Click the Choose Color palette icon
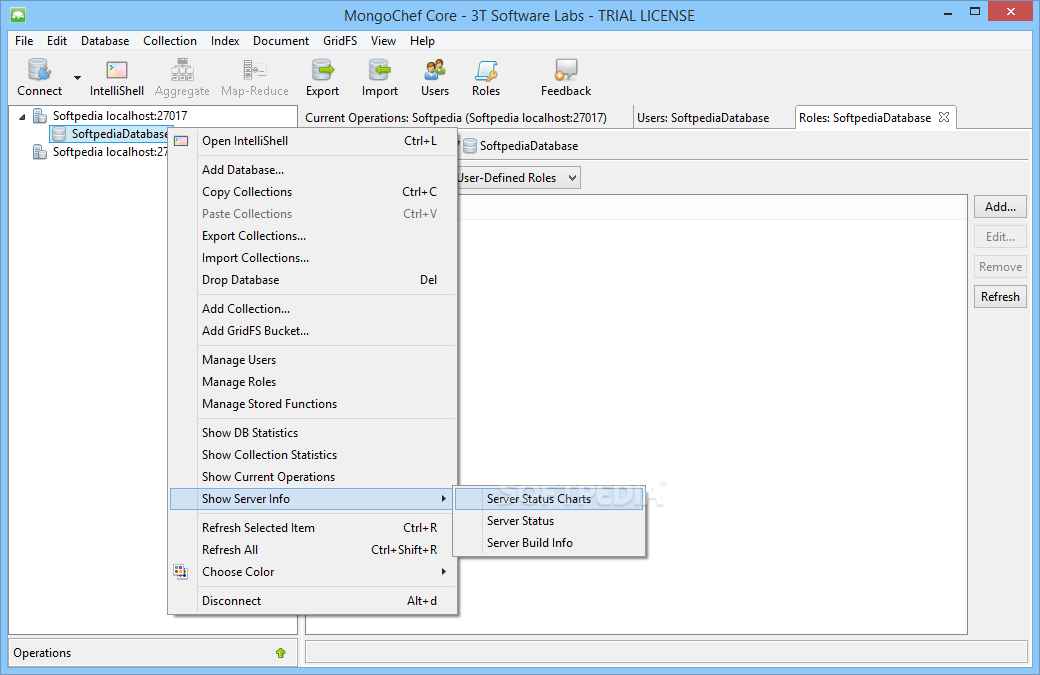 180,572
